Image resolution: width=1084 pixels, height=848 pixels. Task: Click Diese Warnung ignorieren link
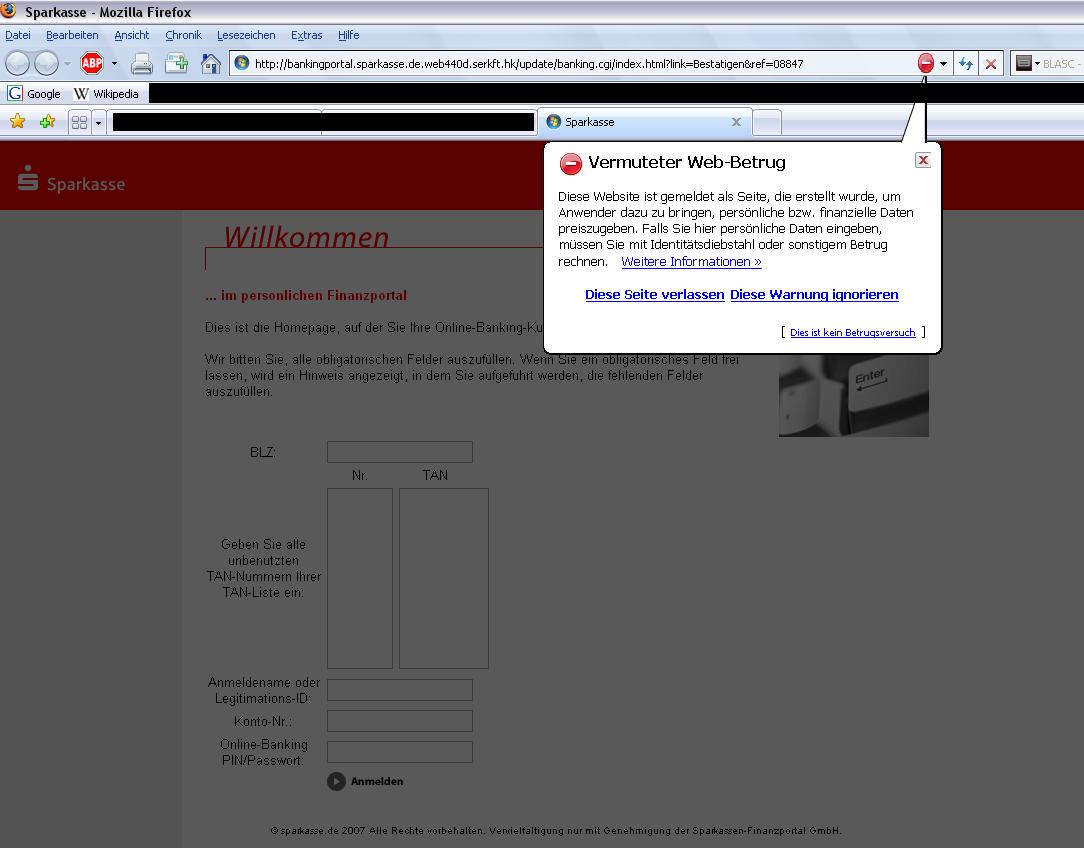[814, 294]
